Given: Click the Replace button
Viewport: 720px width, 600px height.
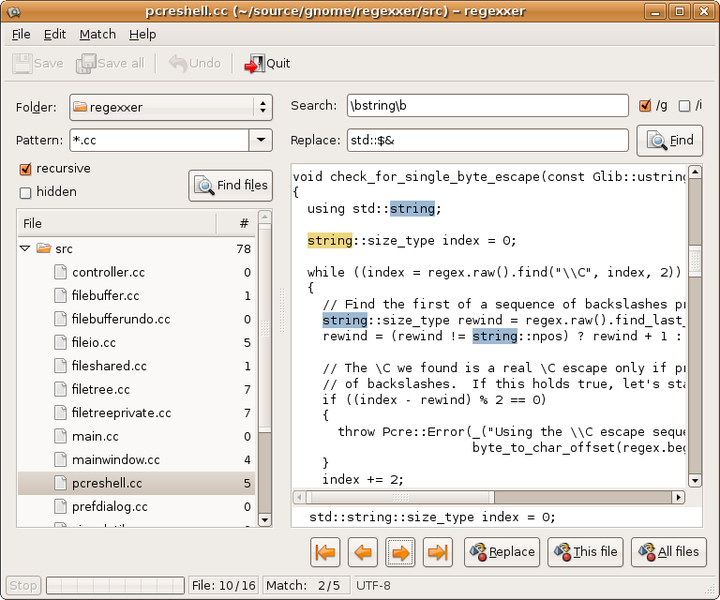Looking at the screenshot, I should coord(502,552).
